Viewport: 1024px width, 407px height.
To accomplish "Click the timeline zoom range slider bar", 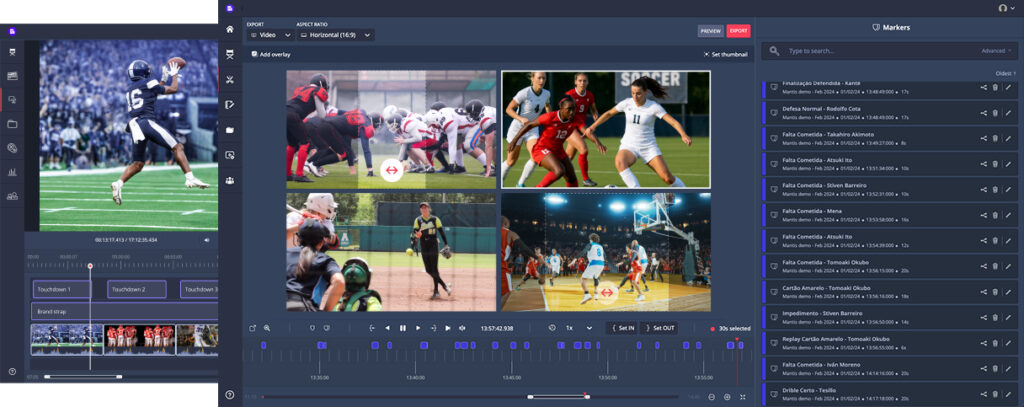I will click(x=558, y=397).
